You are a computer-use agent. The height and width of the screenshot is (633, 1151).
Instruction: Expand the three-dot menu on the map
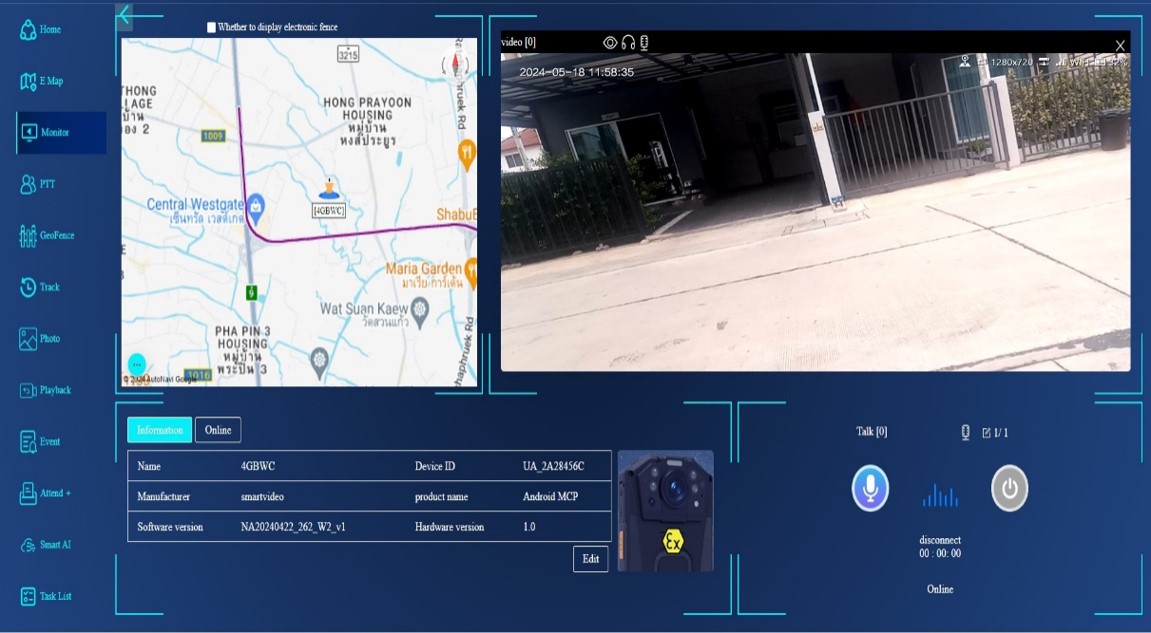tap(137, 364)
